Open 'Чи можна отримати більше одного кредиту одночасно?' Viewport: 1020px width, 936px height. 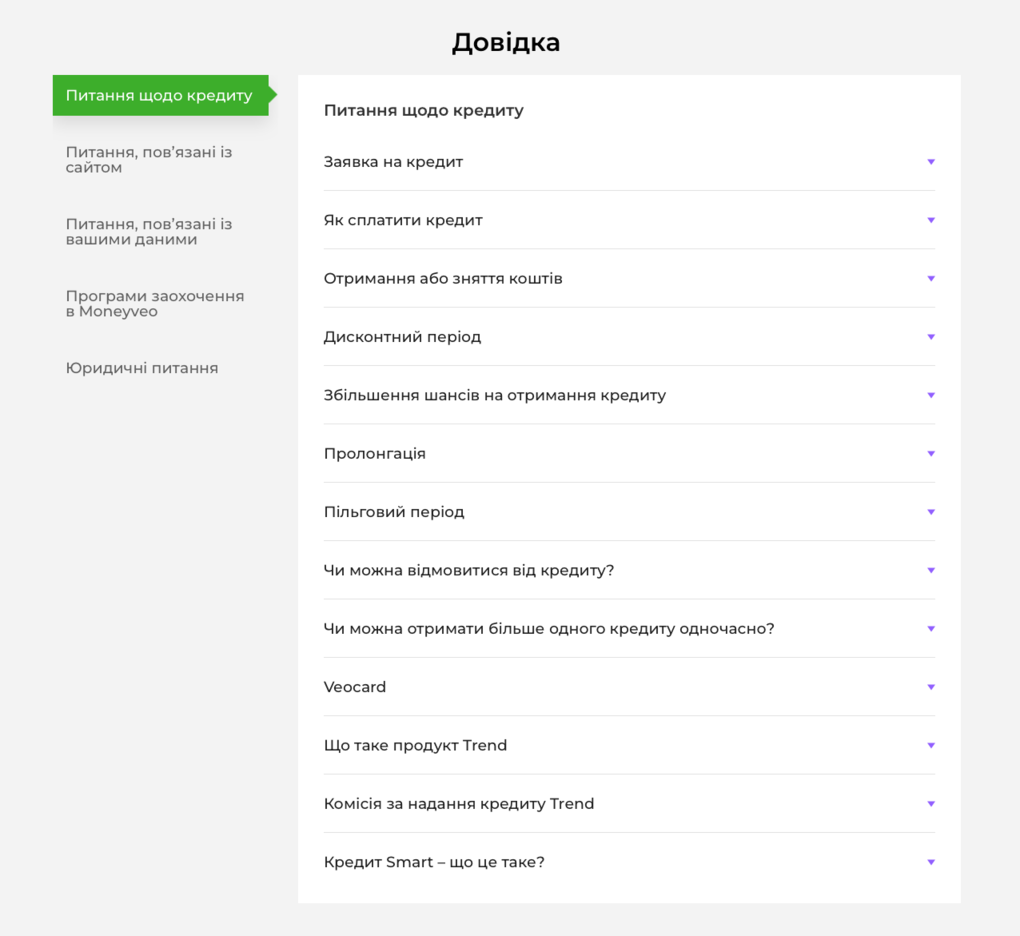pos(549,629)
